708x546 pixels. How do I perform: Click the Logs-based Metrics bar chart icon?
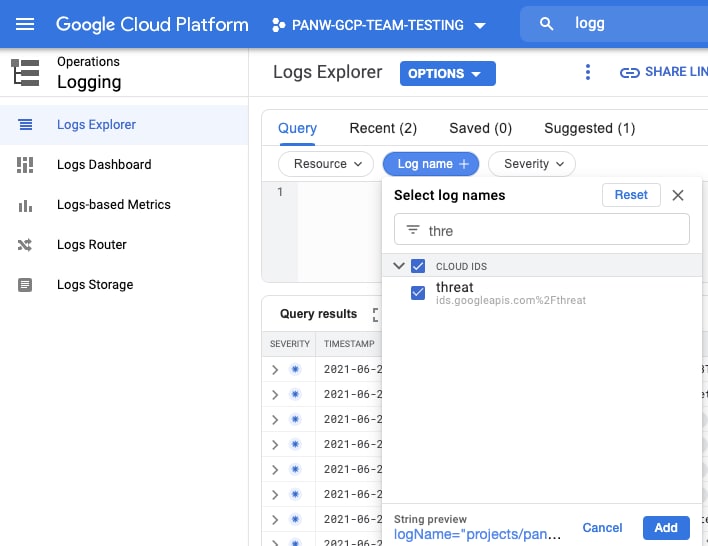pos(25,205)
